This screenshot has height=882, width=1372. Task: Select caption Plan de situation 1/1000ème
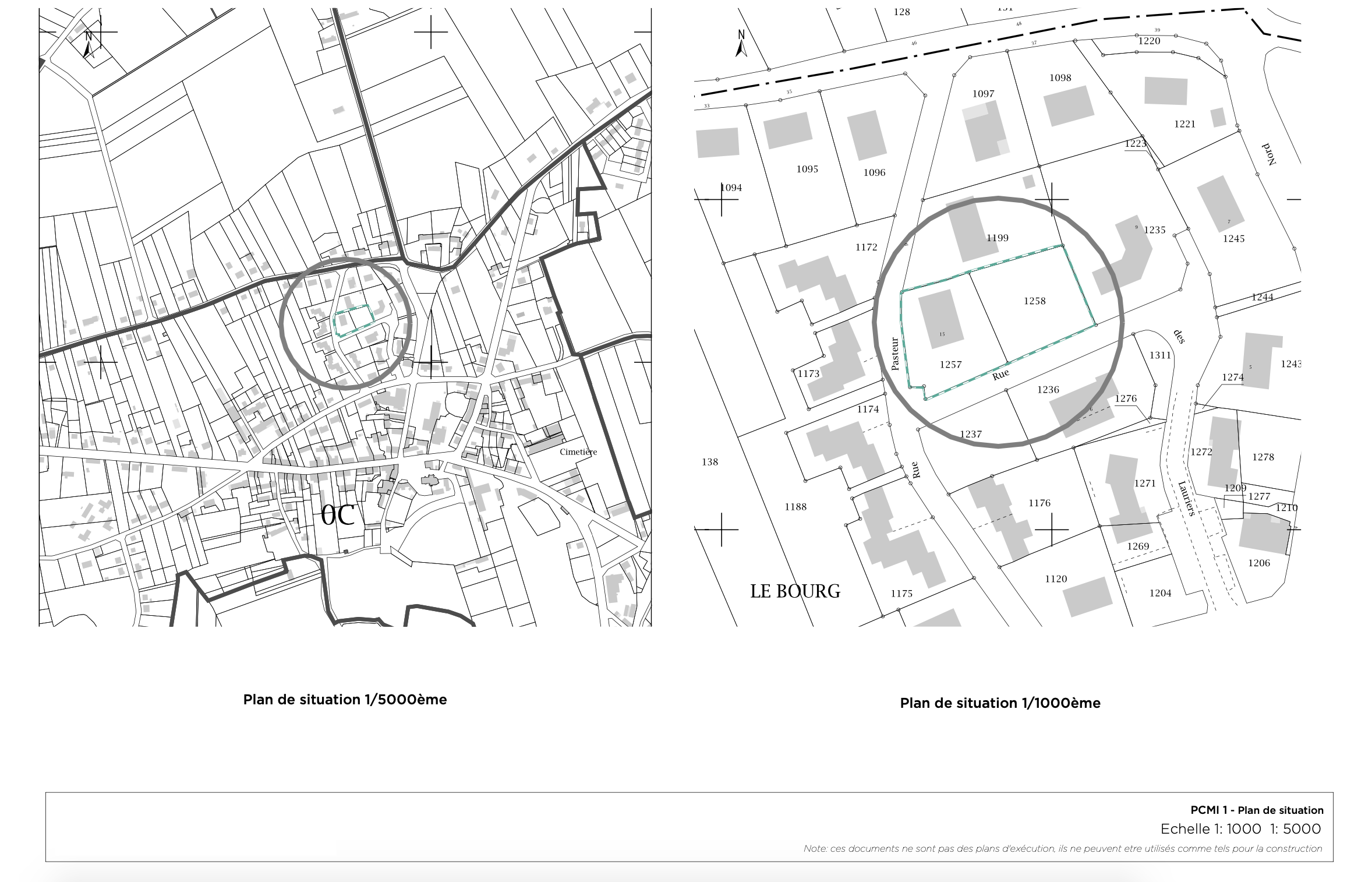click(1000, 703)
